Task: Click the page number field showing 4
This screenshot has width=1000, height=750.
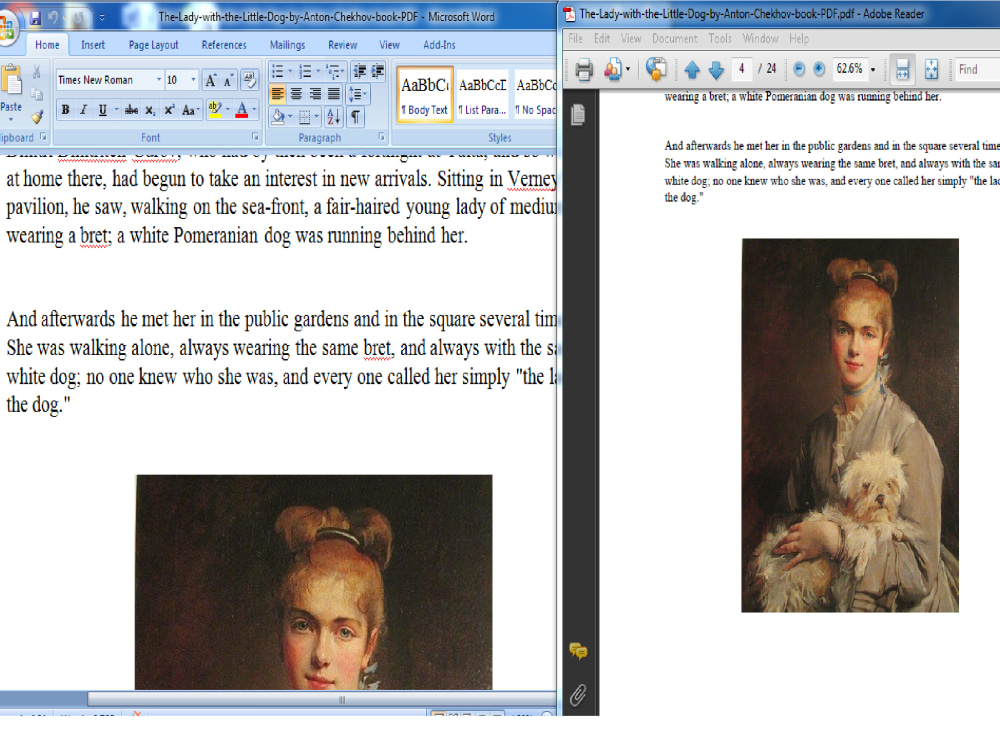Action: pyautogui.click(x=741, y=68)
